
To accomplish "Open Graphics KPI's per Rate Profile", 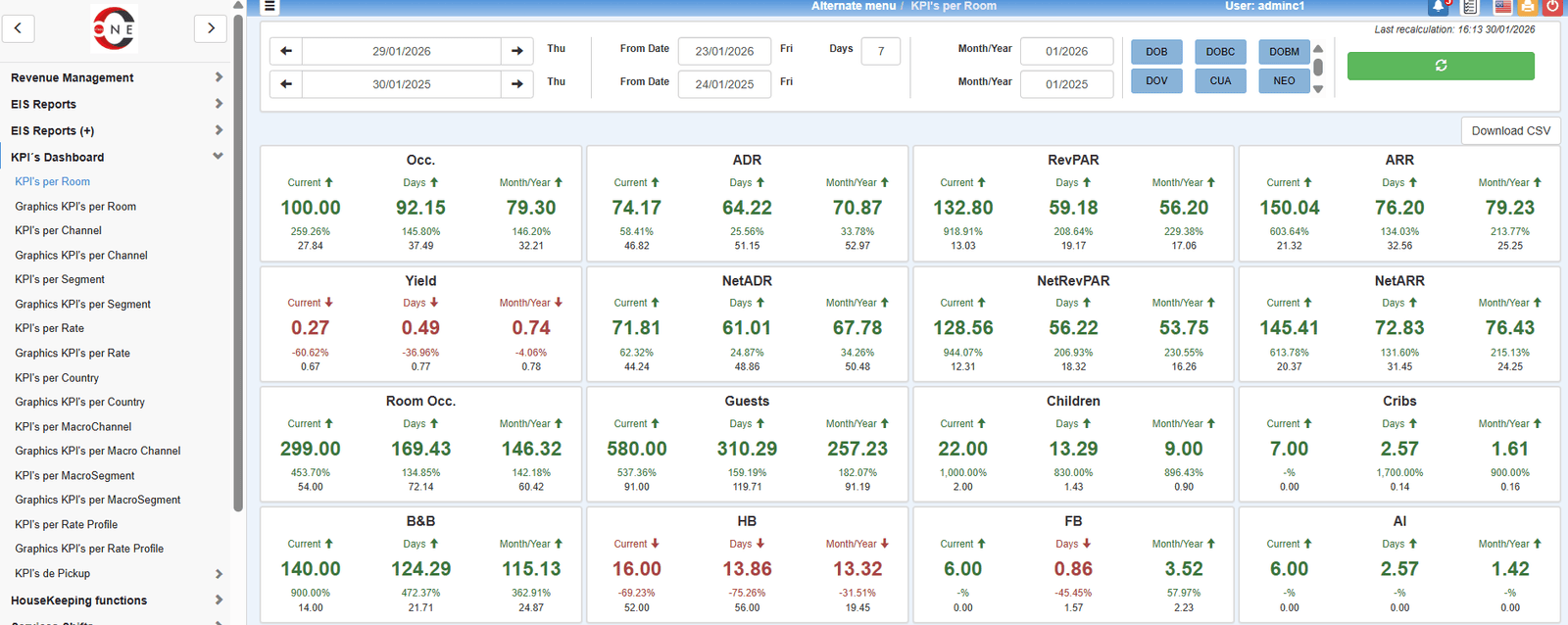I will point(89,549).
